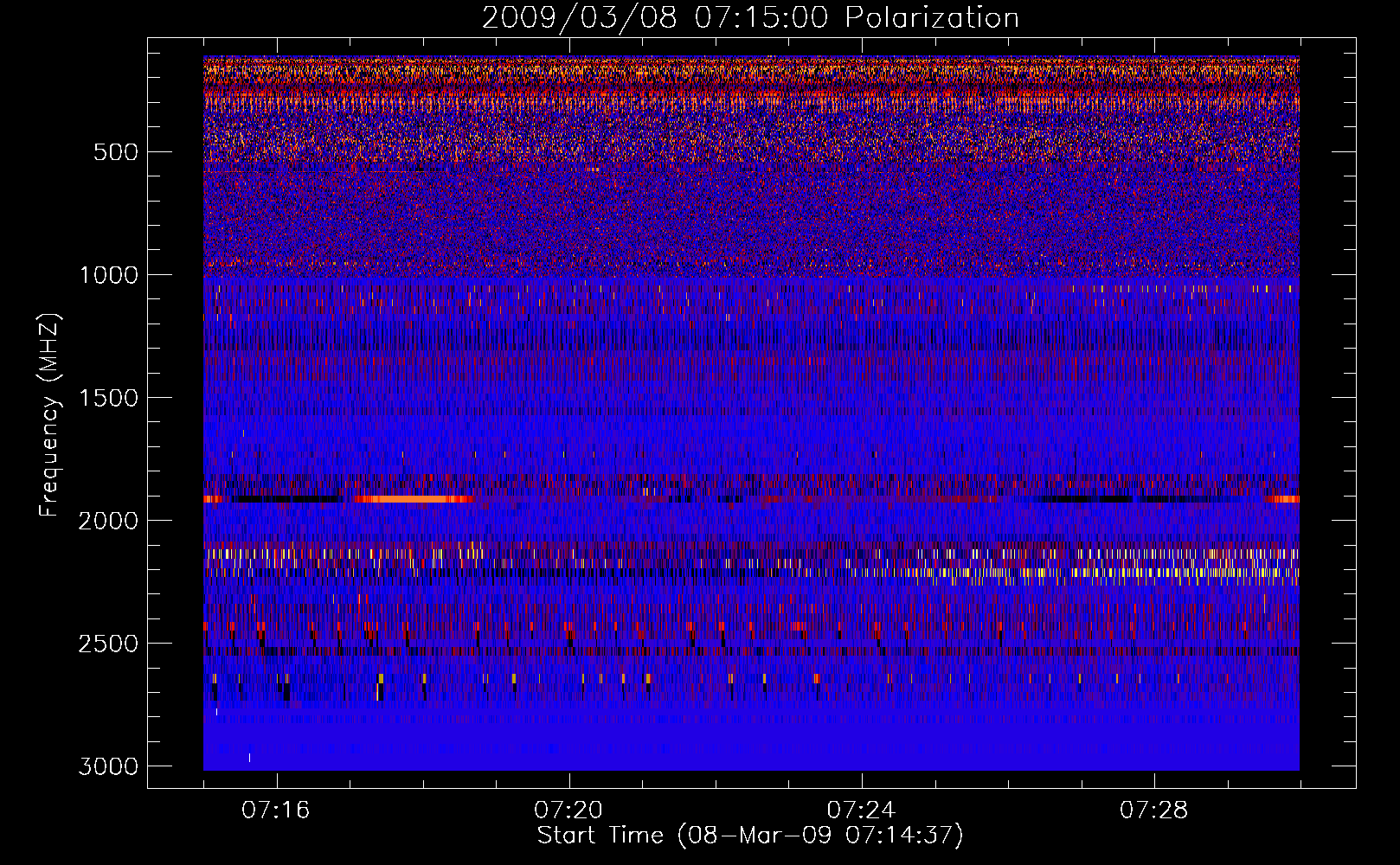Click the 07:16 time tick label

276,811
